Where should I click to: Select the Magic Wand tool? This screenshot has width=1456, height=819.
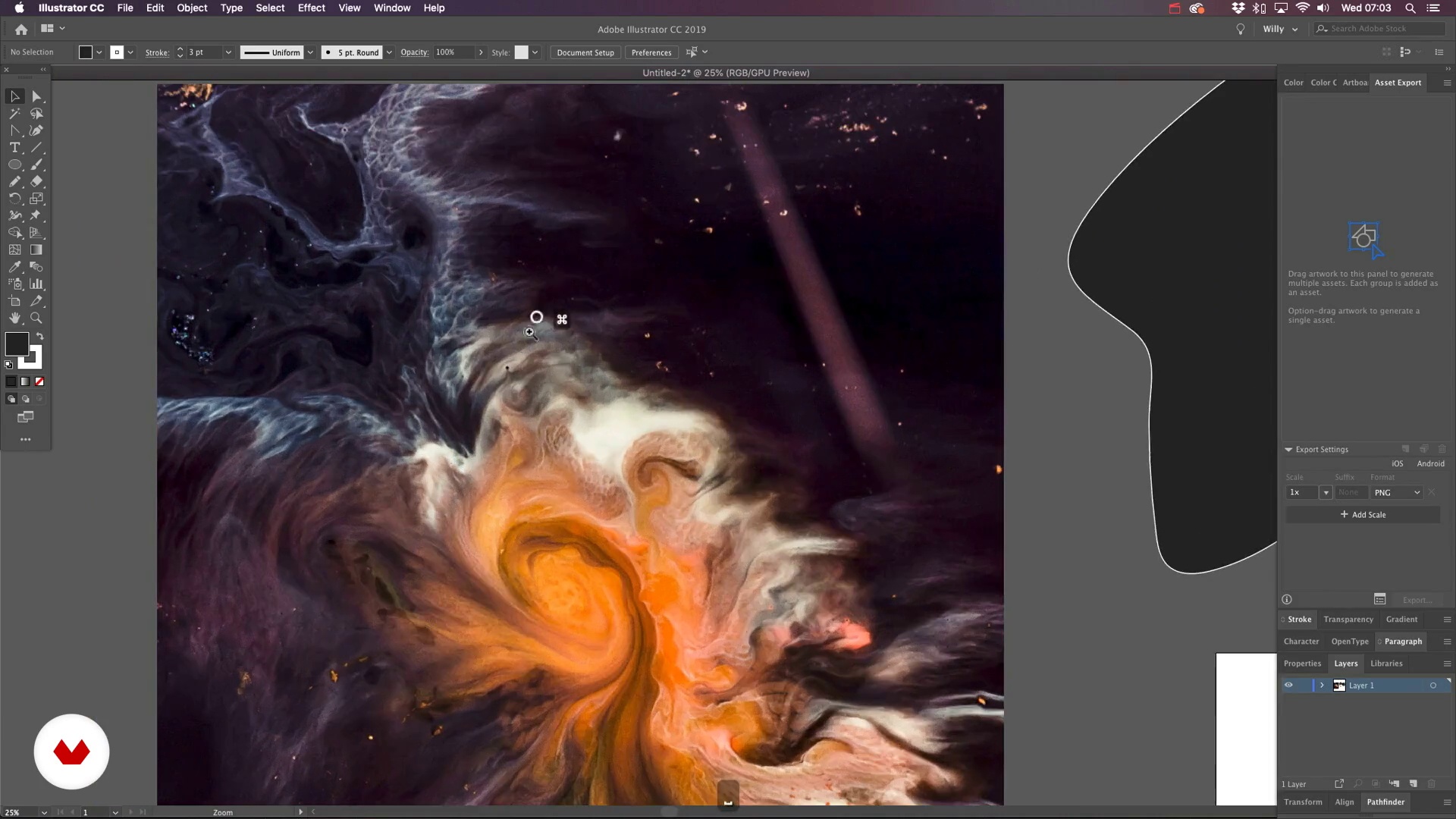pyautogui.click(x=14, y=114)
